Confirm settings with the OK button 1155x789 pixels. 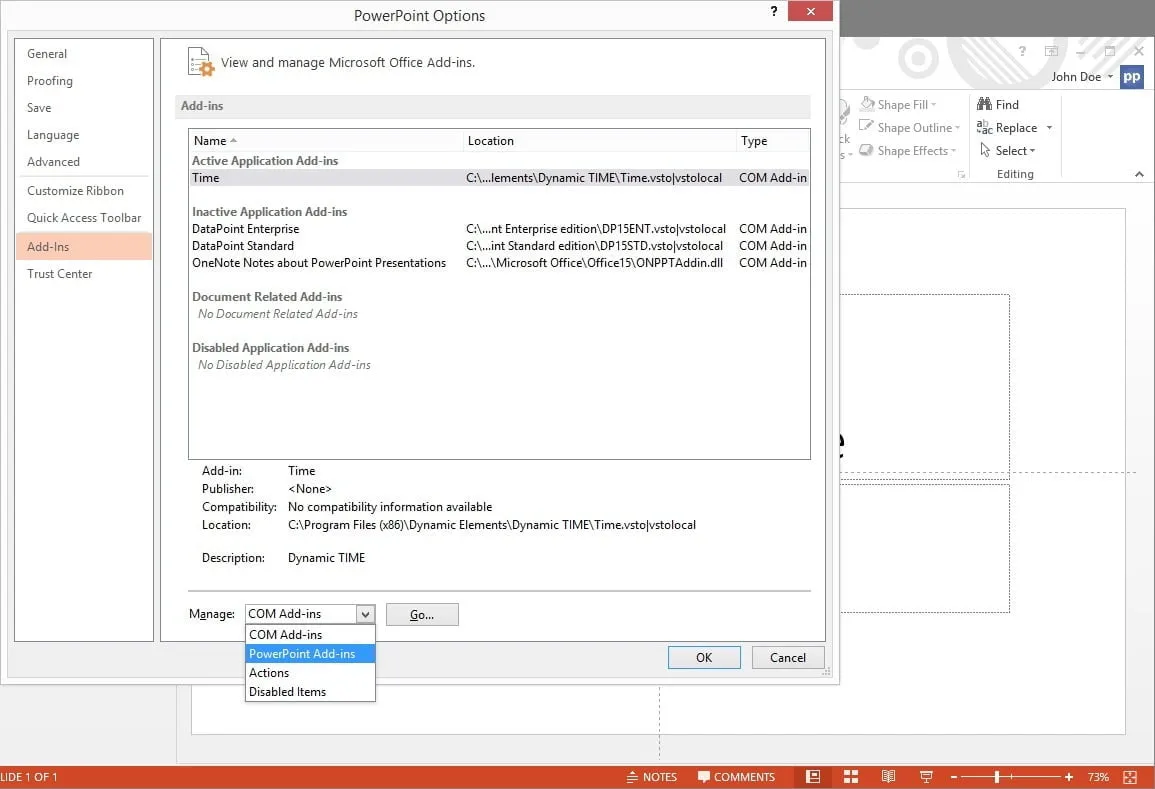click(x=704, y=657)
